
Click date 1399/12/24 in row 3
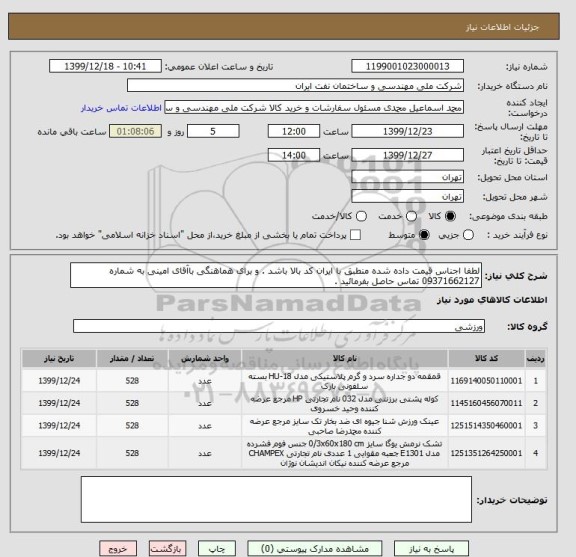tap(59, 425)
